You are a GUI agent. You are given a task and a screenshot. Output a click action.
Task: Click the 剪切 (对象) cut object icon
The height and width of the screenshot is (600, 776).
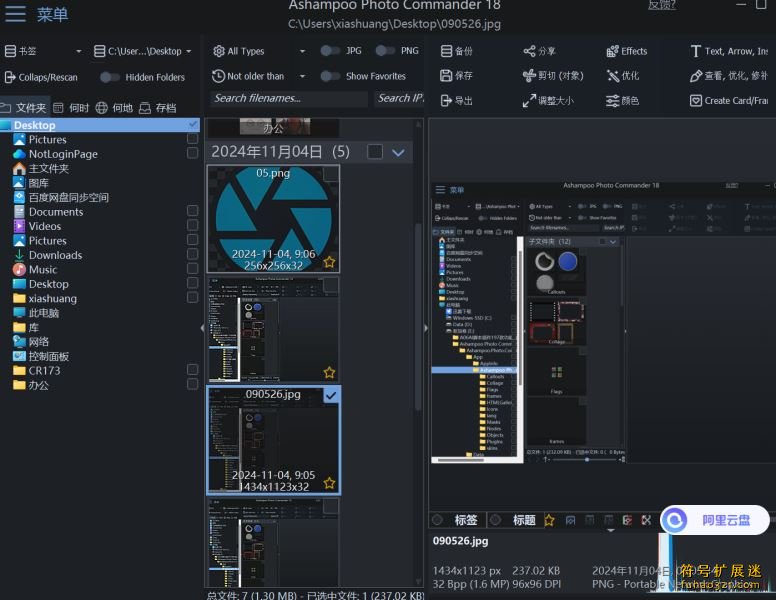click(530, 76)
